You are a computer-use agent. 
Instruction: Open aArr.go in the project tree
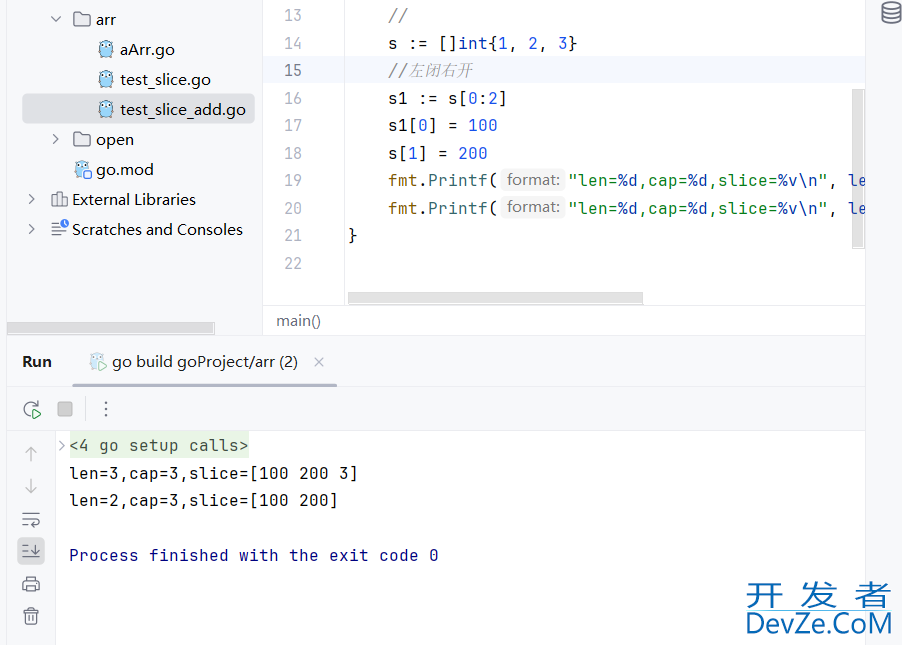[147, 50]
